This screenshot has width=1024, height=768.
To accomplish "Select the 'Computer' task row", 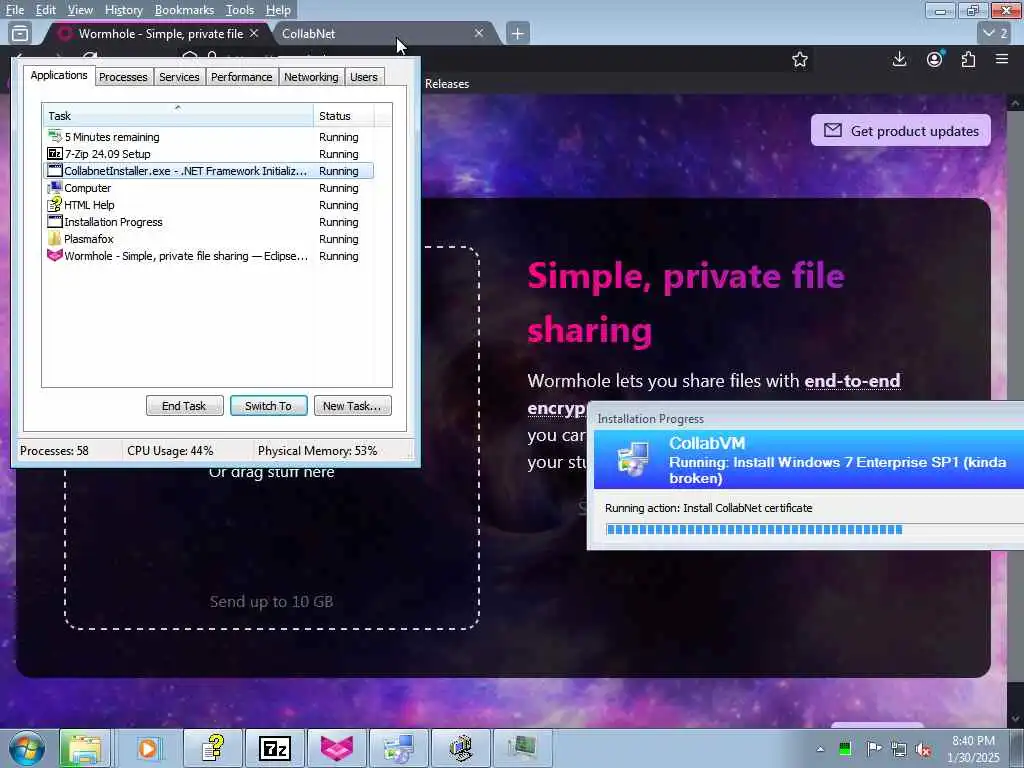I will (x=208, y=188).
